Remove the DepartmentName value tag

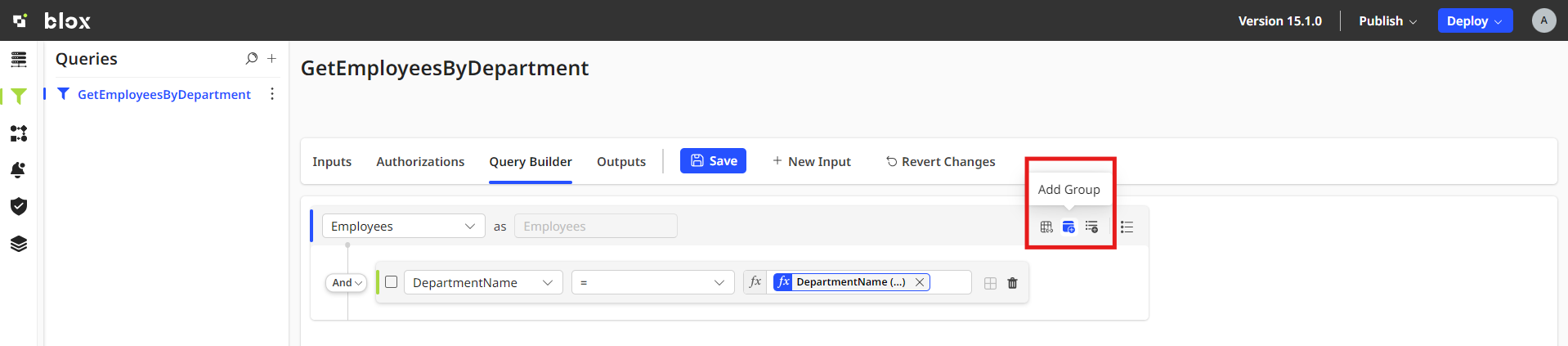pyautogui.click(x=920, y=282)
